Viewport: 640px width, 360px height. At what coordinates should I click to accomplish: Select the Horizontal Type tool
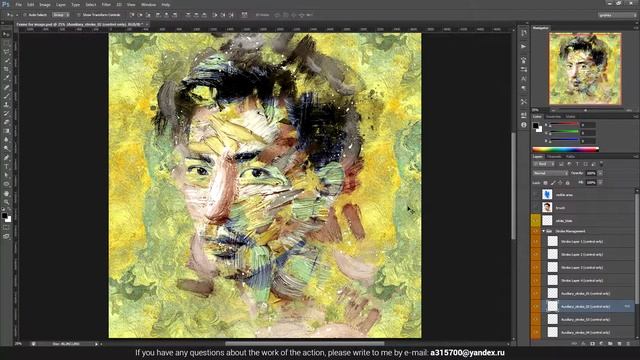[x=6, y=166]
